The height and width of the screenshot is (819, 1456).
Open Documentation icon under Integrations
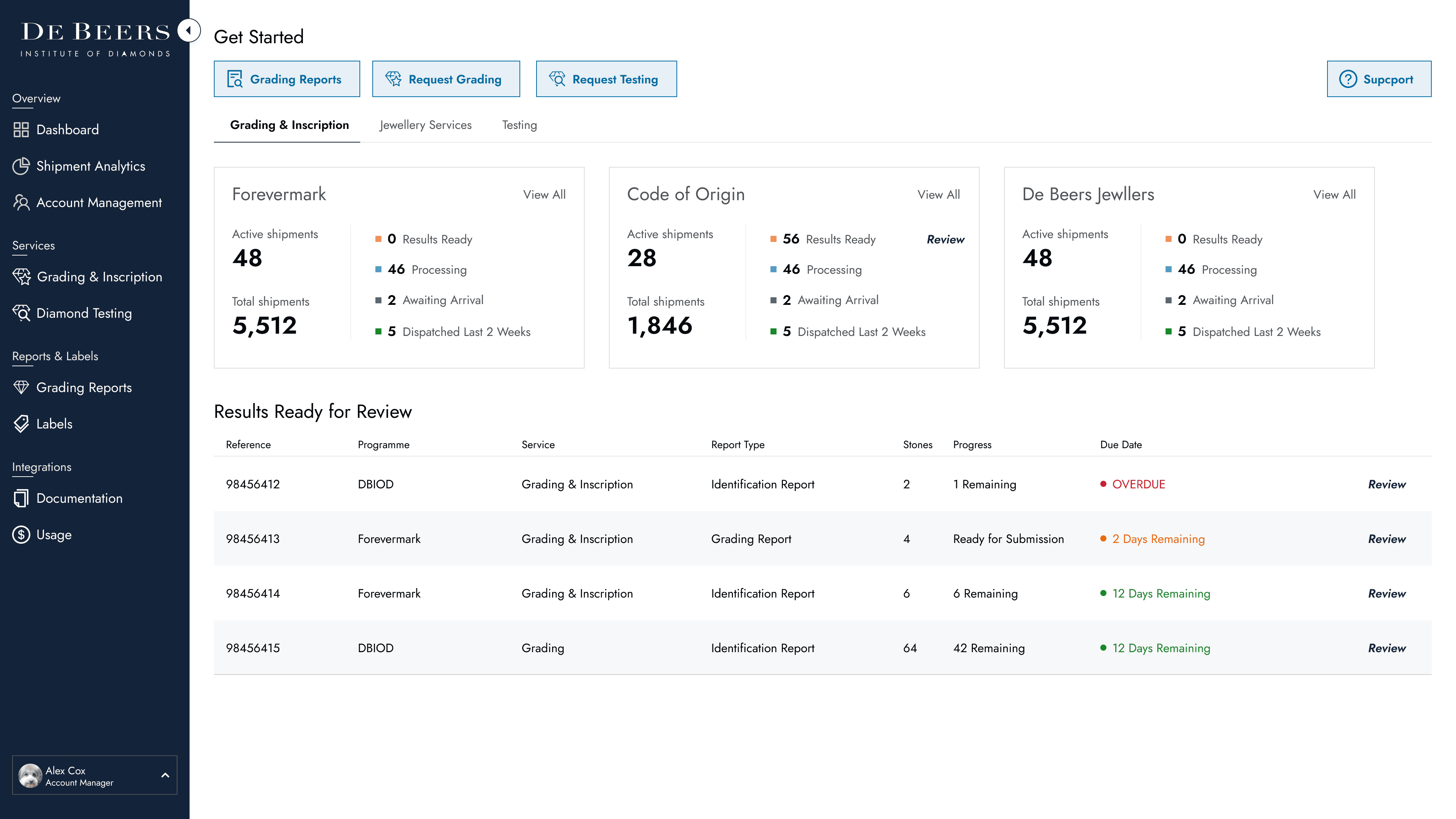point(21,499)
